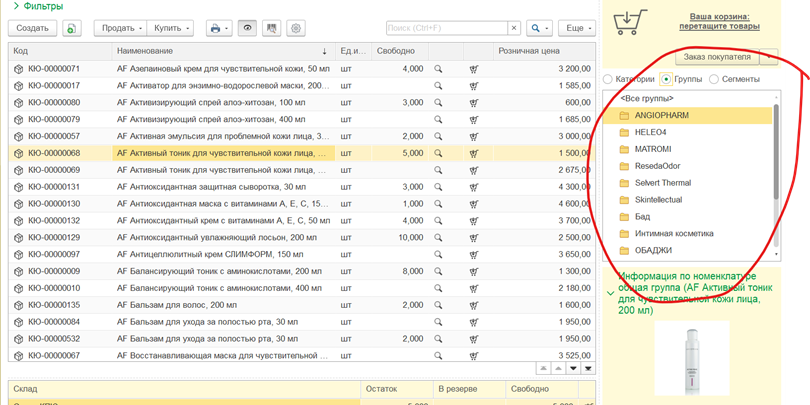This screenshot has width=810, height=405.
Task: Clear the search field with X
Action: coord(513,28)
